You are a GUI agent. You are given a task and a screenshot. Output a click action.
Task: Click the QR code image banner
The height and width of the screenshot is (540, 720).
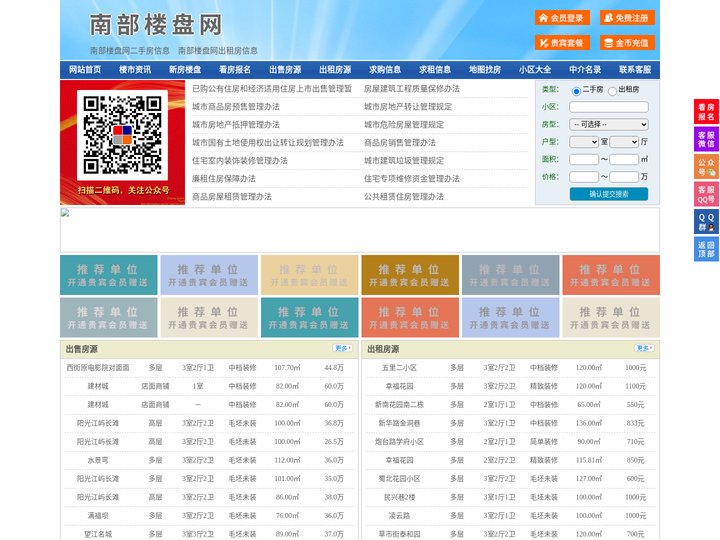click(123, 142)
